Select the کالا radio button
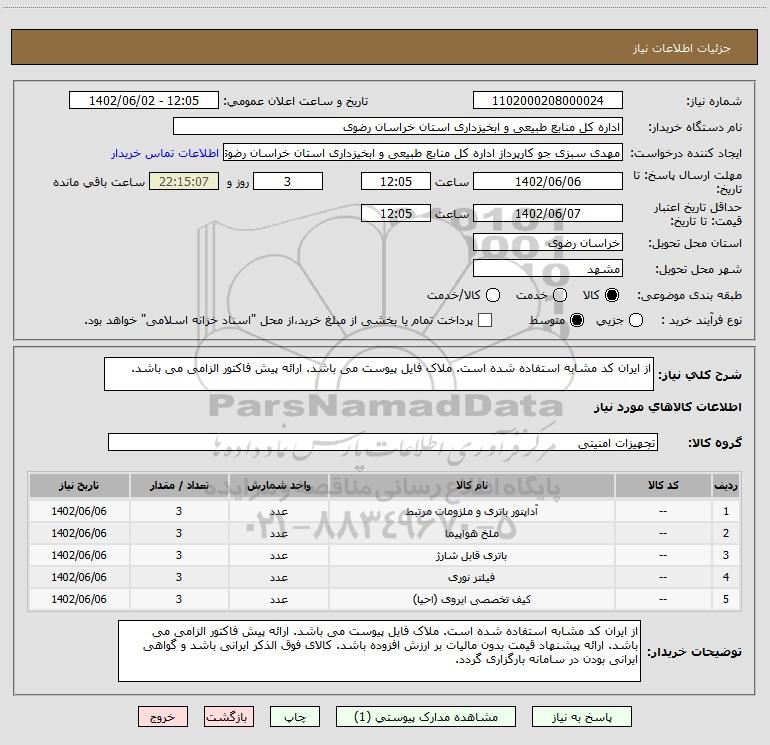Screen dimensions: 770x745 point(612,295)
